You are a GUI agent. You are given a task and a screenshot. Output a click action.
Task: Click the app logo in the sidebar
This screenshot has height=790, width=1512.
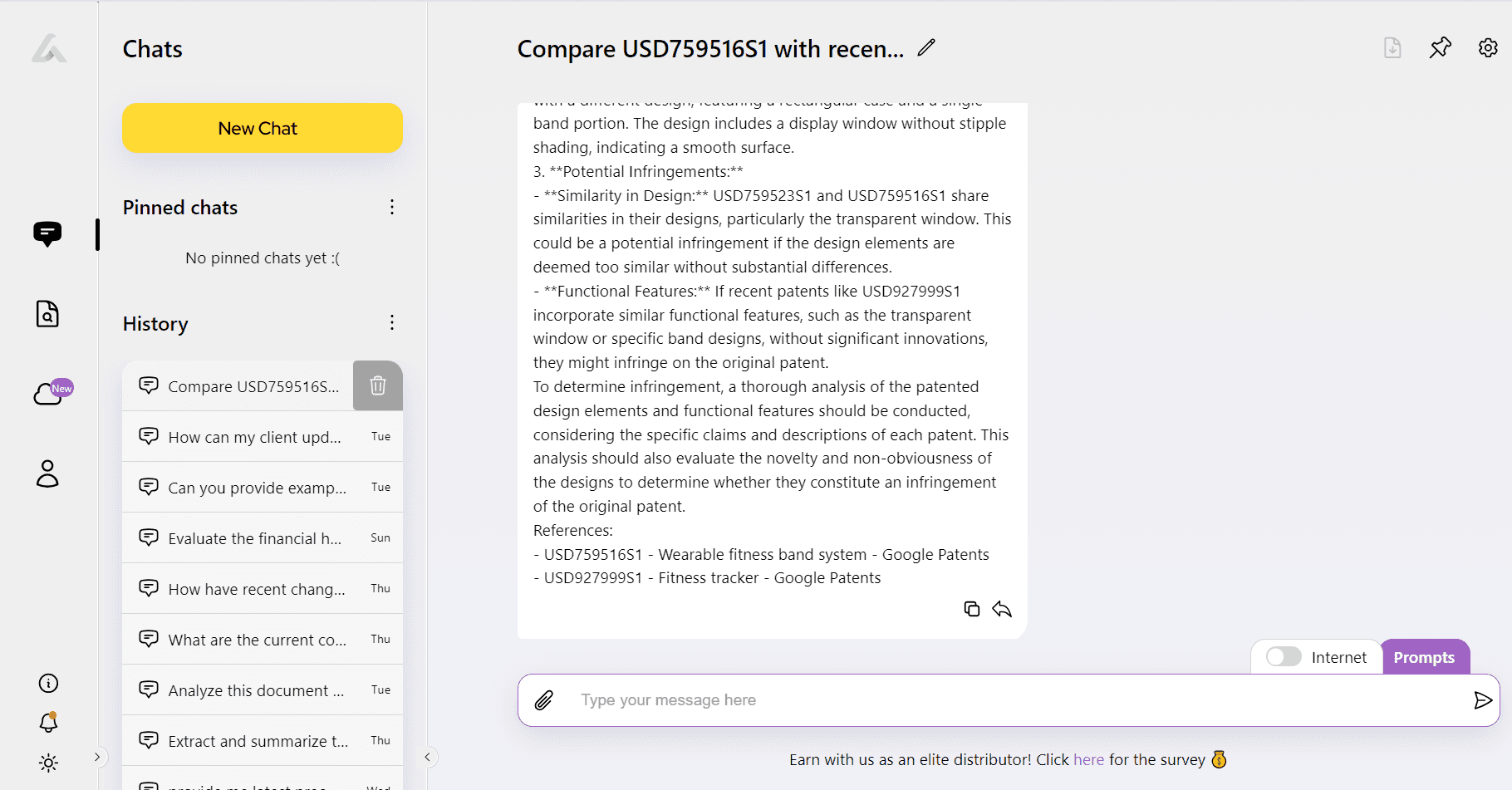49,48
